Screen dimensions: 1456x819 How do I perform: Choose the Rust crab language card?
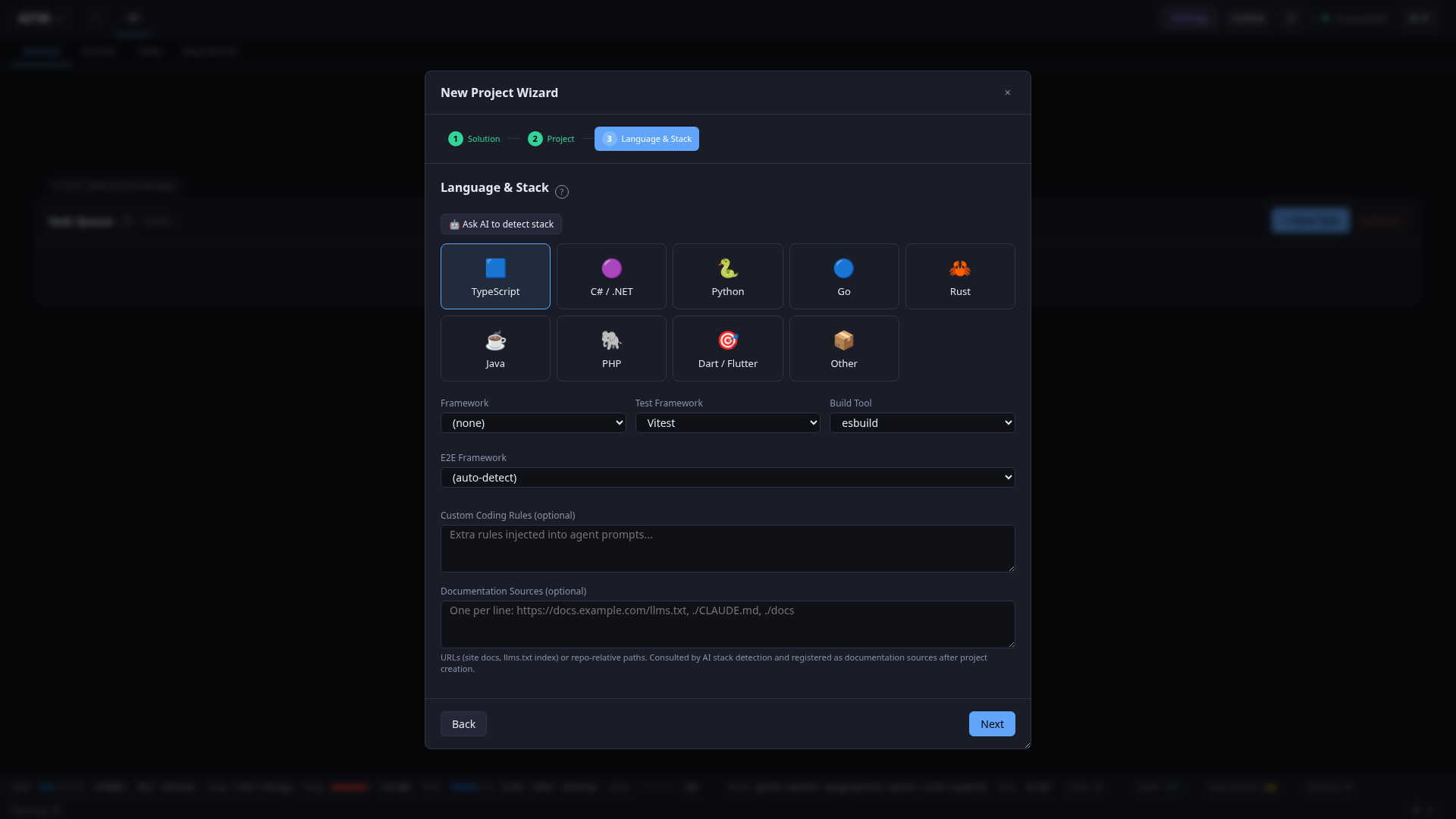(x=960, y=276)
